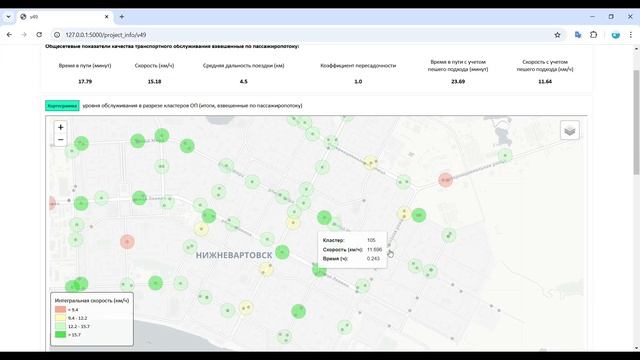
Task: Reload the project_info page
Action: 39,35
